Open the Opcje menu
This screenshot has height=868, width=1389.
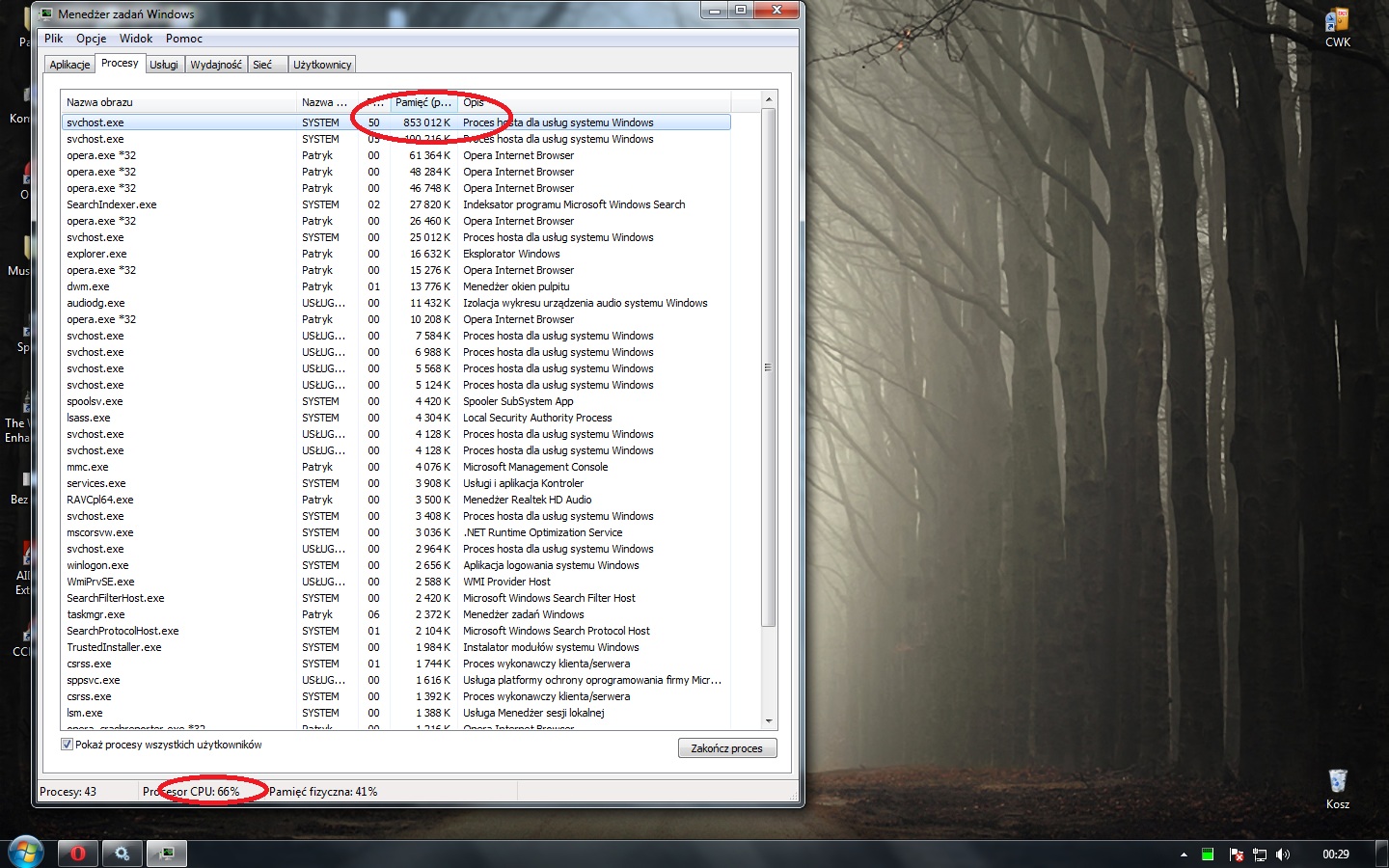tap(92, 39)
